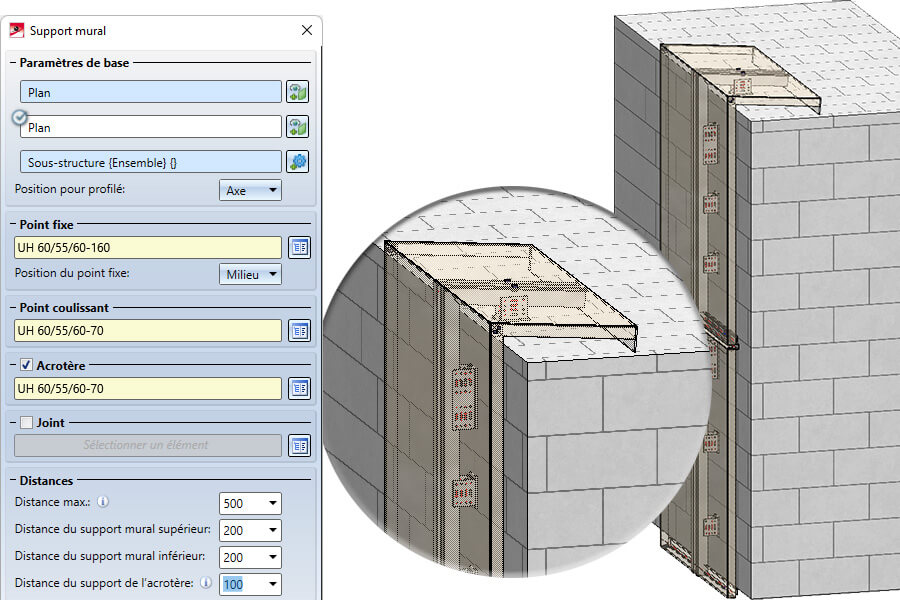Viewport: 900px width, 600px height.
Task: Close the Support mural dialog
Action: click(307, 30)
